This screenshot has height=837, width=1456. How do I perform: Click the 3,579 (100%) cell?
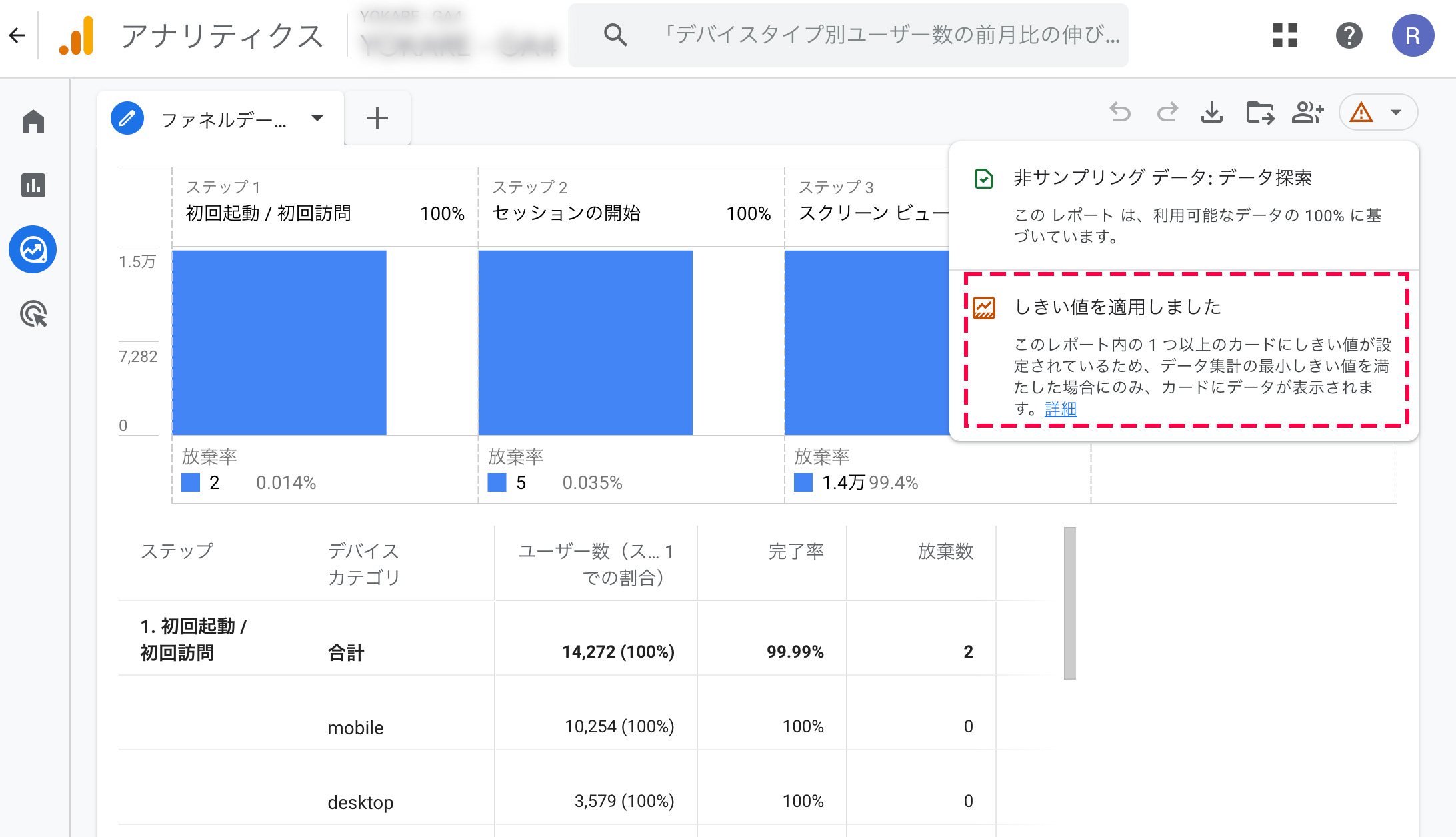coord(624,801)
